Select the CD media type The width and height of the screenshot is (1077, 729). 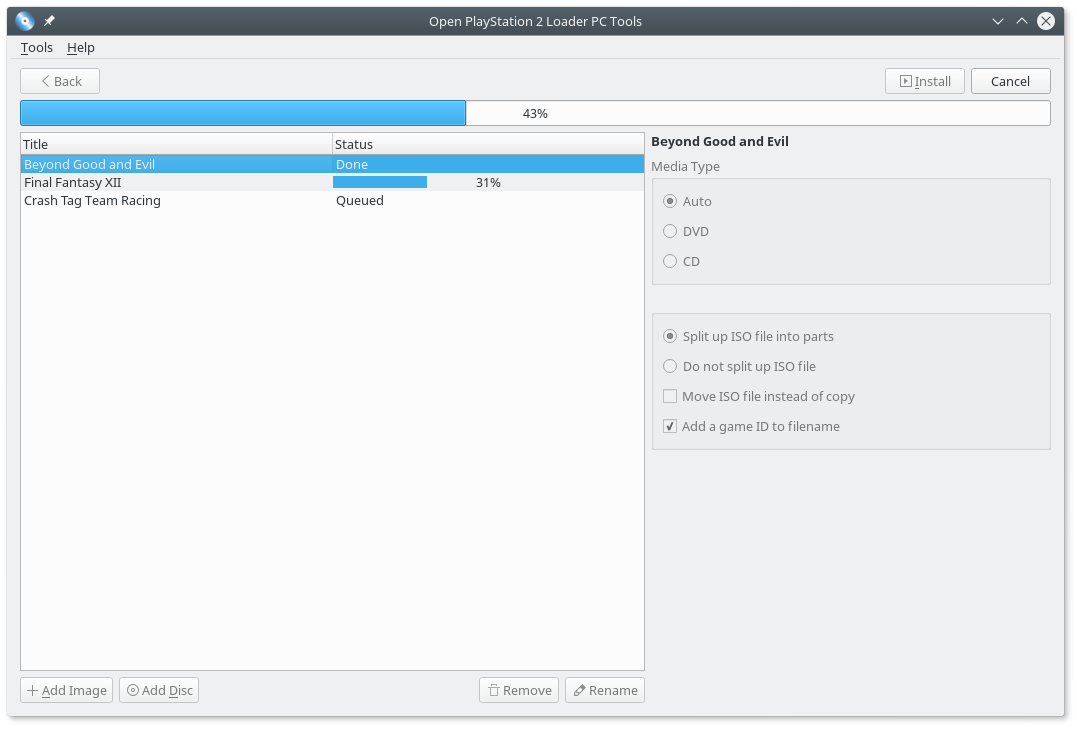click(681, 261)
